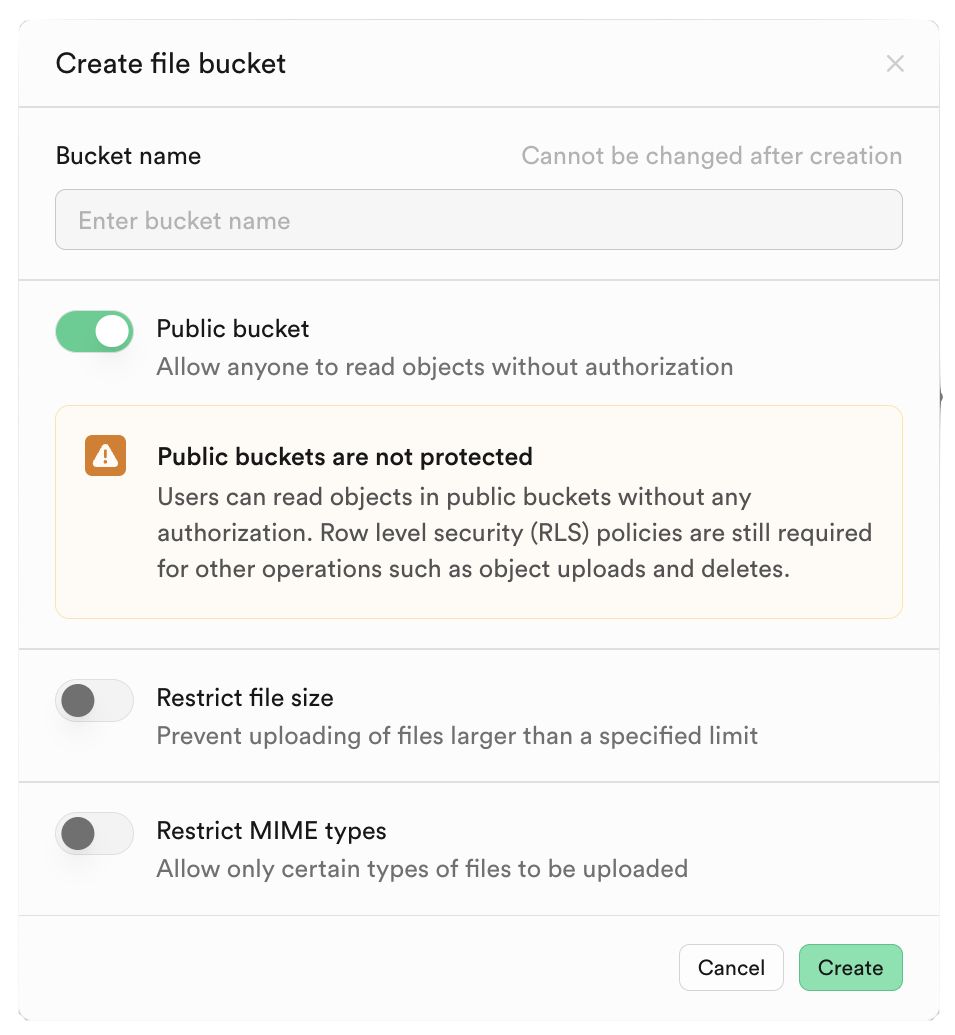Click the Restrict file size label
This screenshot has height=1035, width=955.
[x=245, y=698]
